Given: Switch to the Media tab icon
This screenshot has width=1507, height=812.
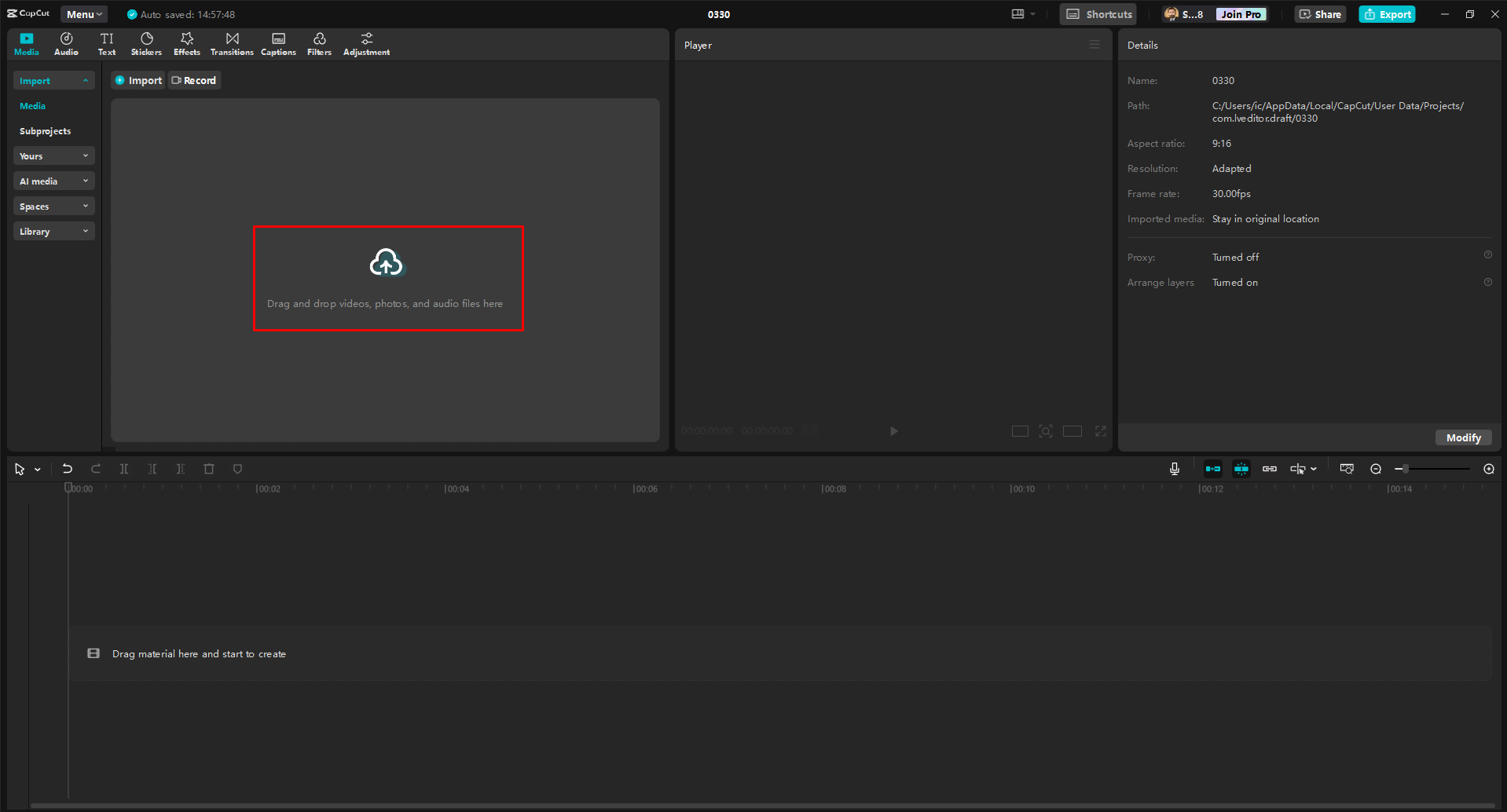Looking at the screenshot, I should coord(27,44).
